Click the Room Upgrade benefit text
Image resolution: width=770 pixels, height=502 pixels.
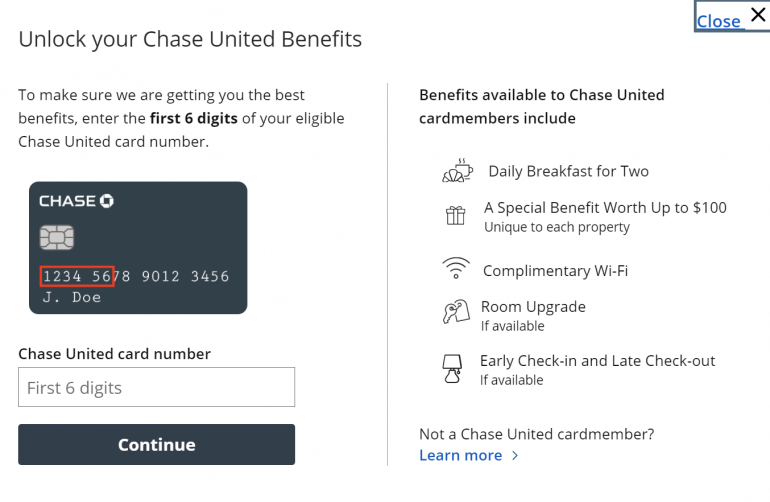click(533, 307)
